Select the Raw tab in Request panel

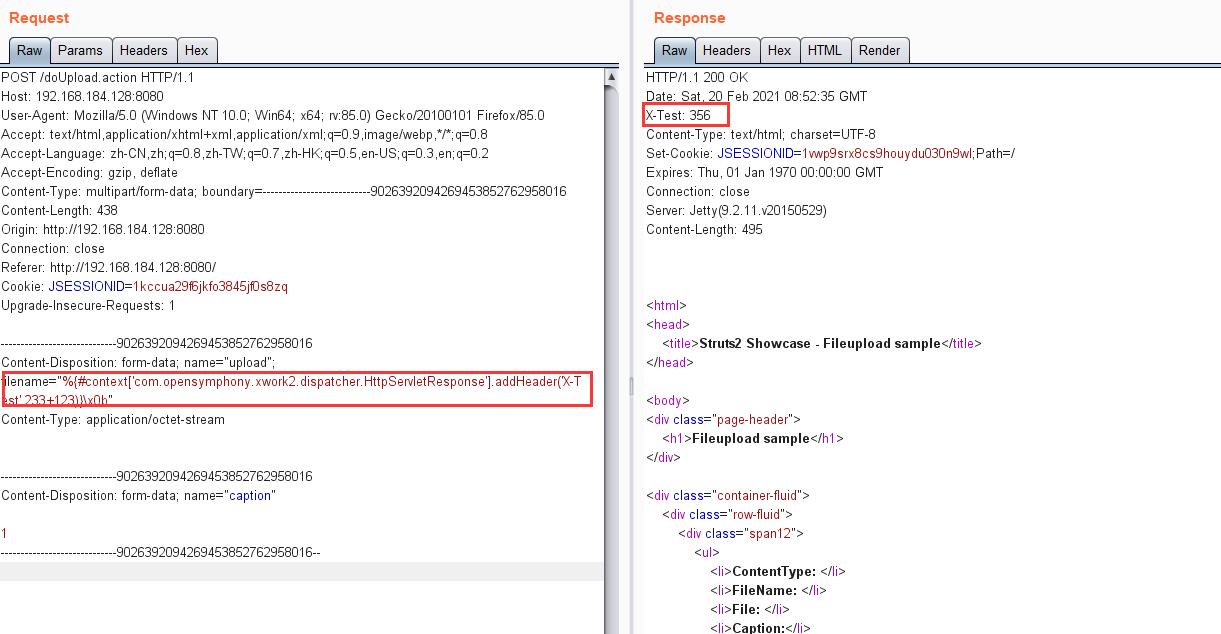point(29,51)
